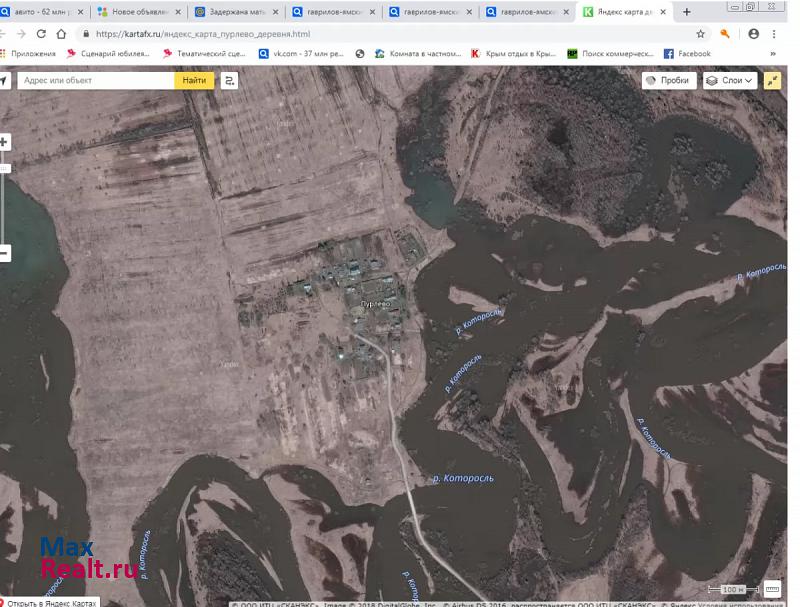The image size is (800, 607).
Task: Bookmark this page with the star icon
Action: click(701, 33)
